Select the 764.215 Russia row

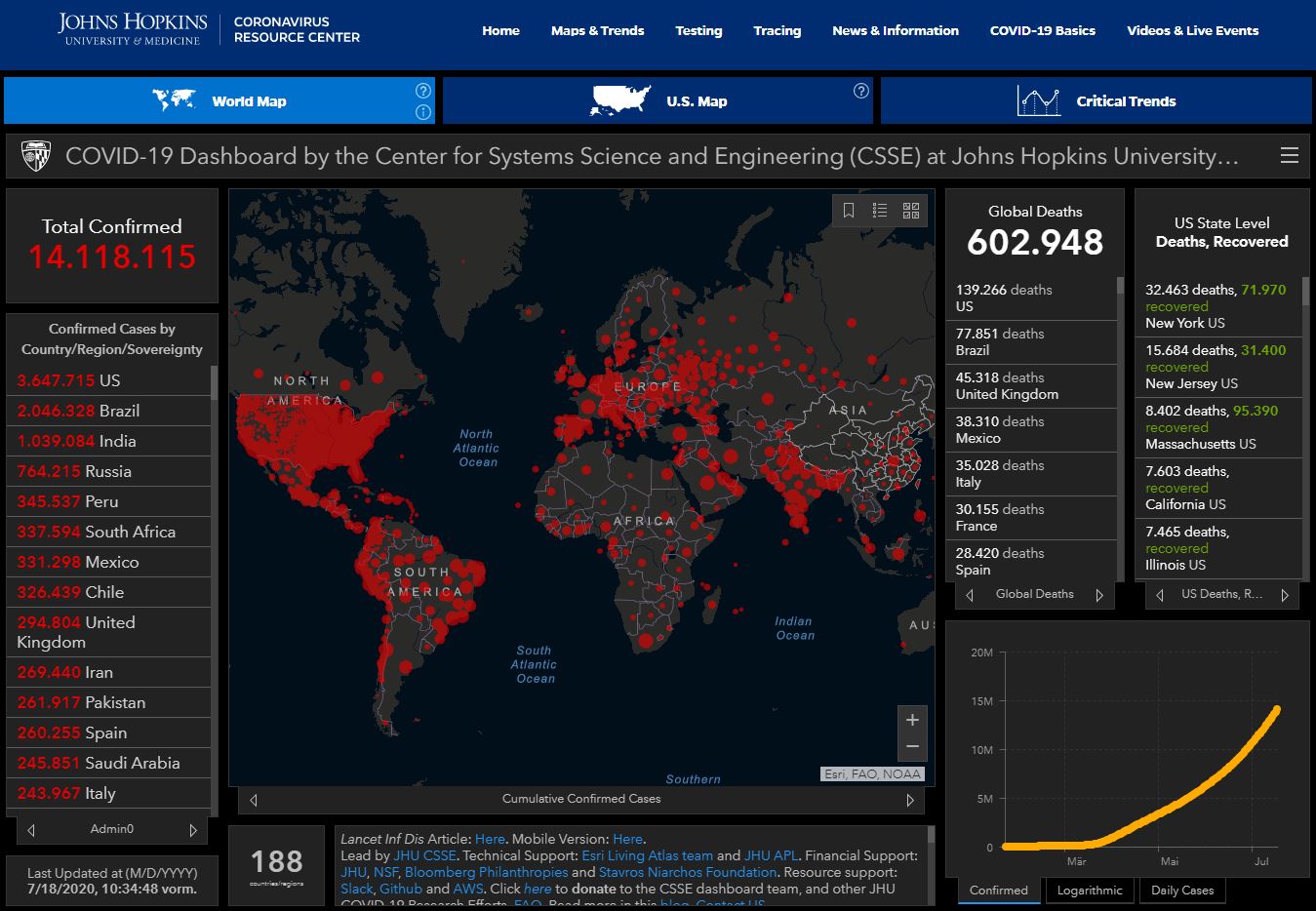(x=108, y=471)
